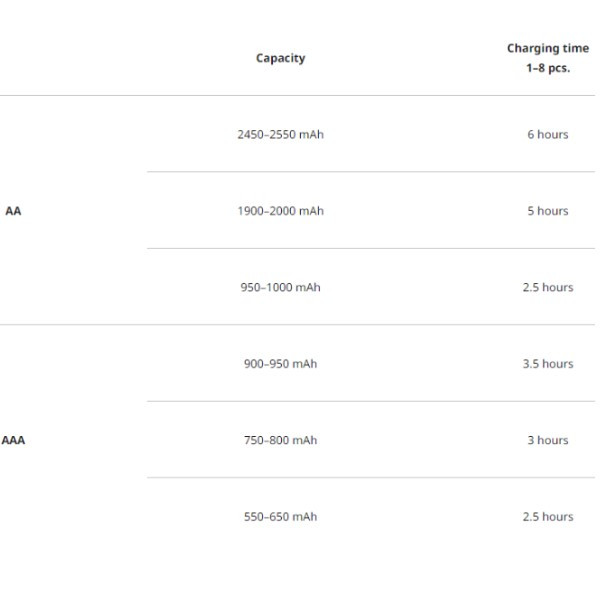This screenshot has width=600, height=600.
Task: Click the 3 hours charging time cell
Action: tap(548, 440)
